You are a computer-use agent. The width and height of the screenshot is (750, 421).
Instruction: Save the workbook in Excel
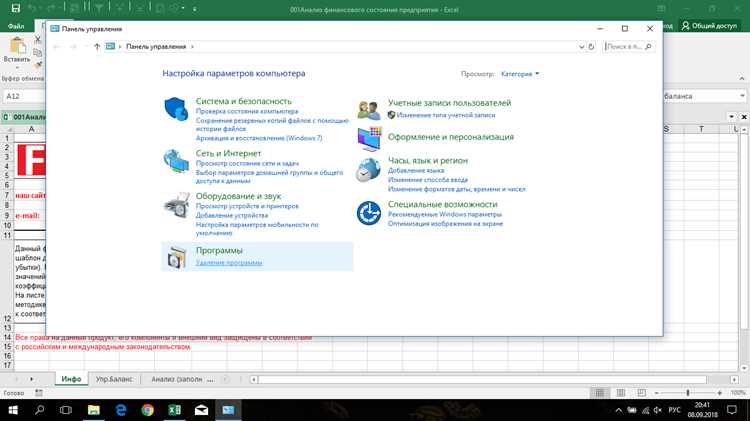[x=15, y=8]
